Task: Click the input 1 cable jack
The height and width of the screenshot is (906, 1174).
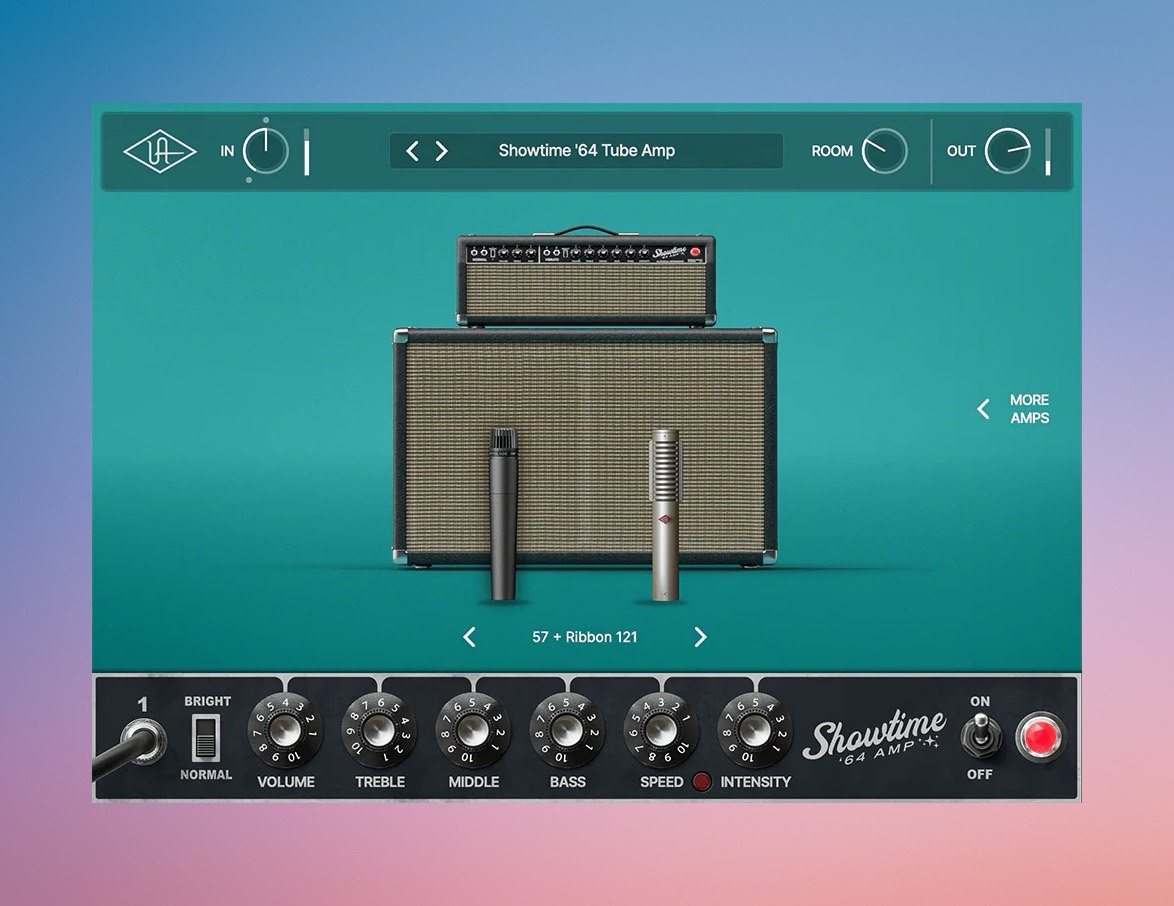Action: [x=143, y=742]
